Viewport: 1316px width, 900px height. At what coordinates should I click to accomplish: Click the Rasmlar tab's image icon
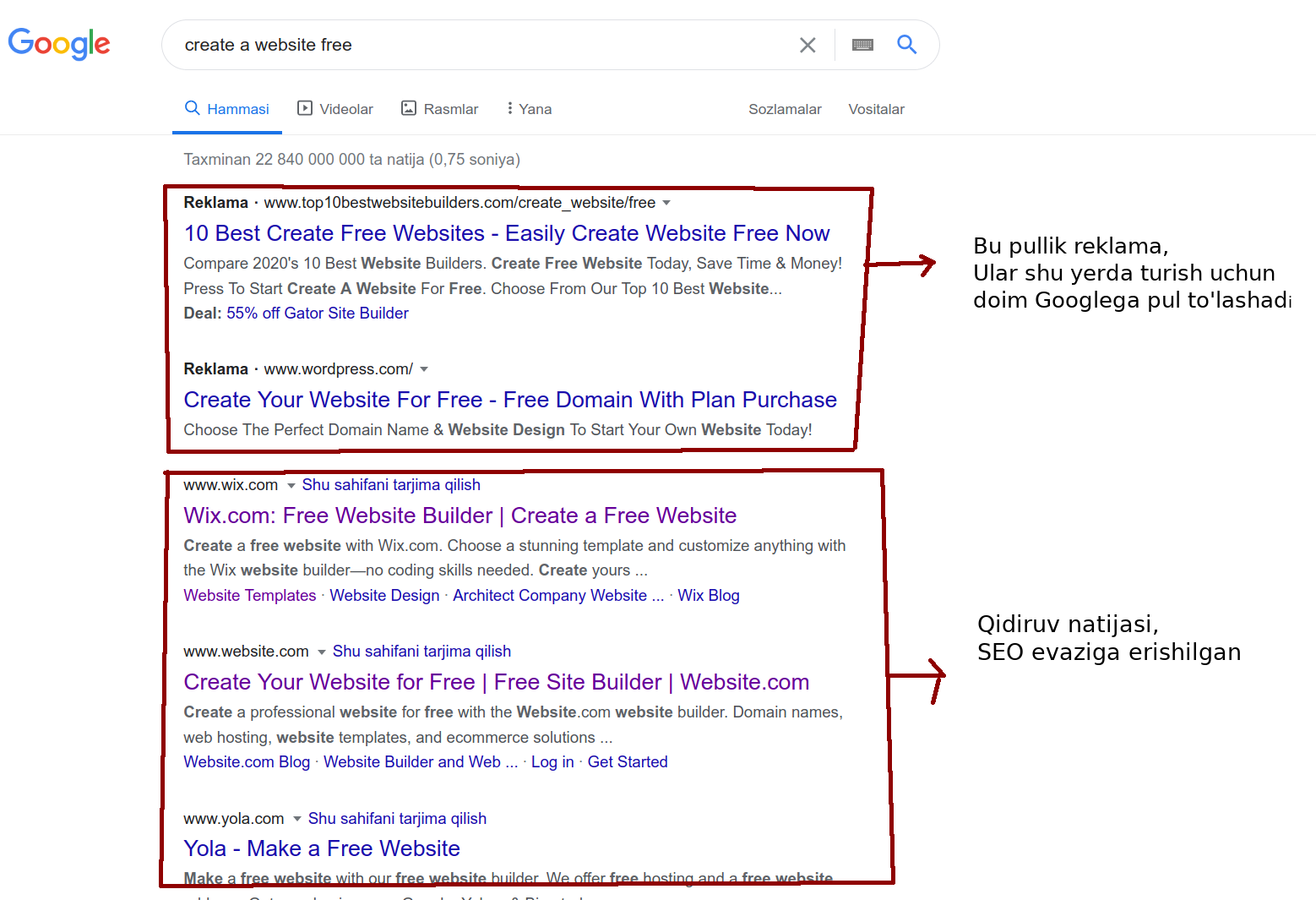click(409, 108)
